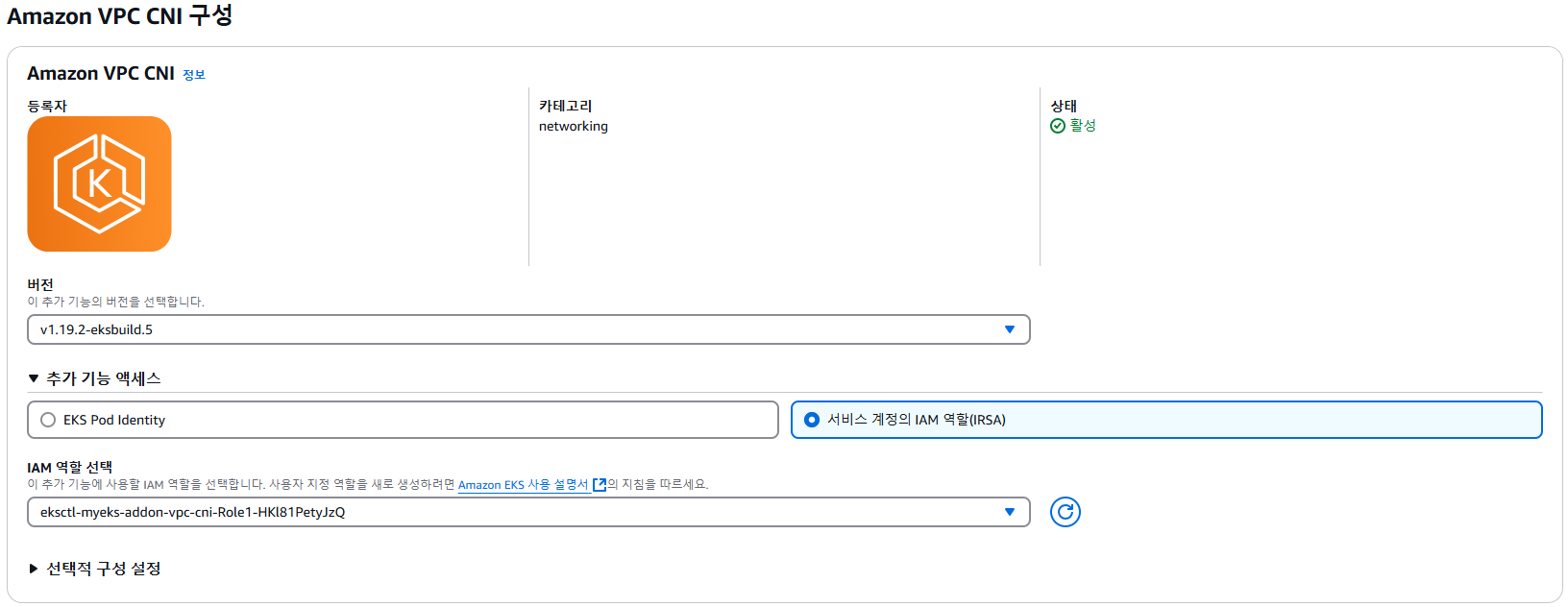This screenshot has height=607, width=1568.
Task: Collapse the 추가 기능 액세스 section
Action: pos(94,378)
